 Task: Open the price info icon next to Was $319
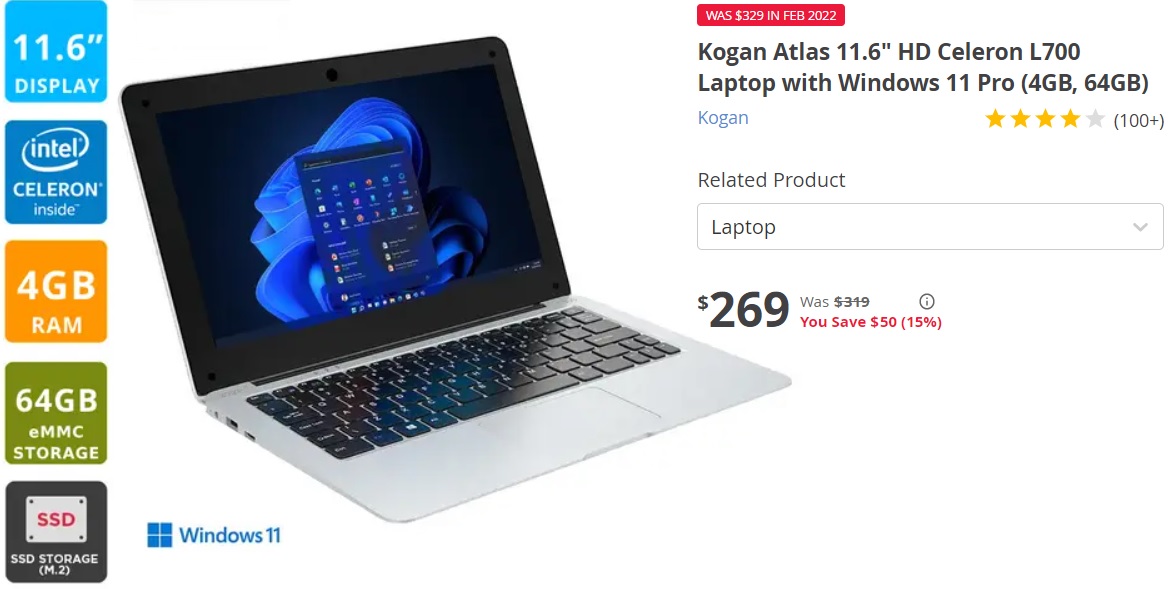click(x=927, y=302)
